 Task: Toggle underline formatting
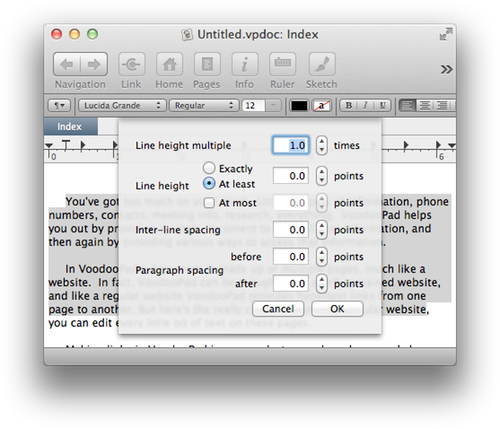383,106
